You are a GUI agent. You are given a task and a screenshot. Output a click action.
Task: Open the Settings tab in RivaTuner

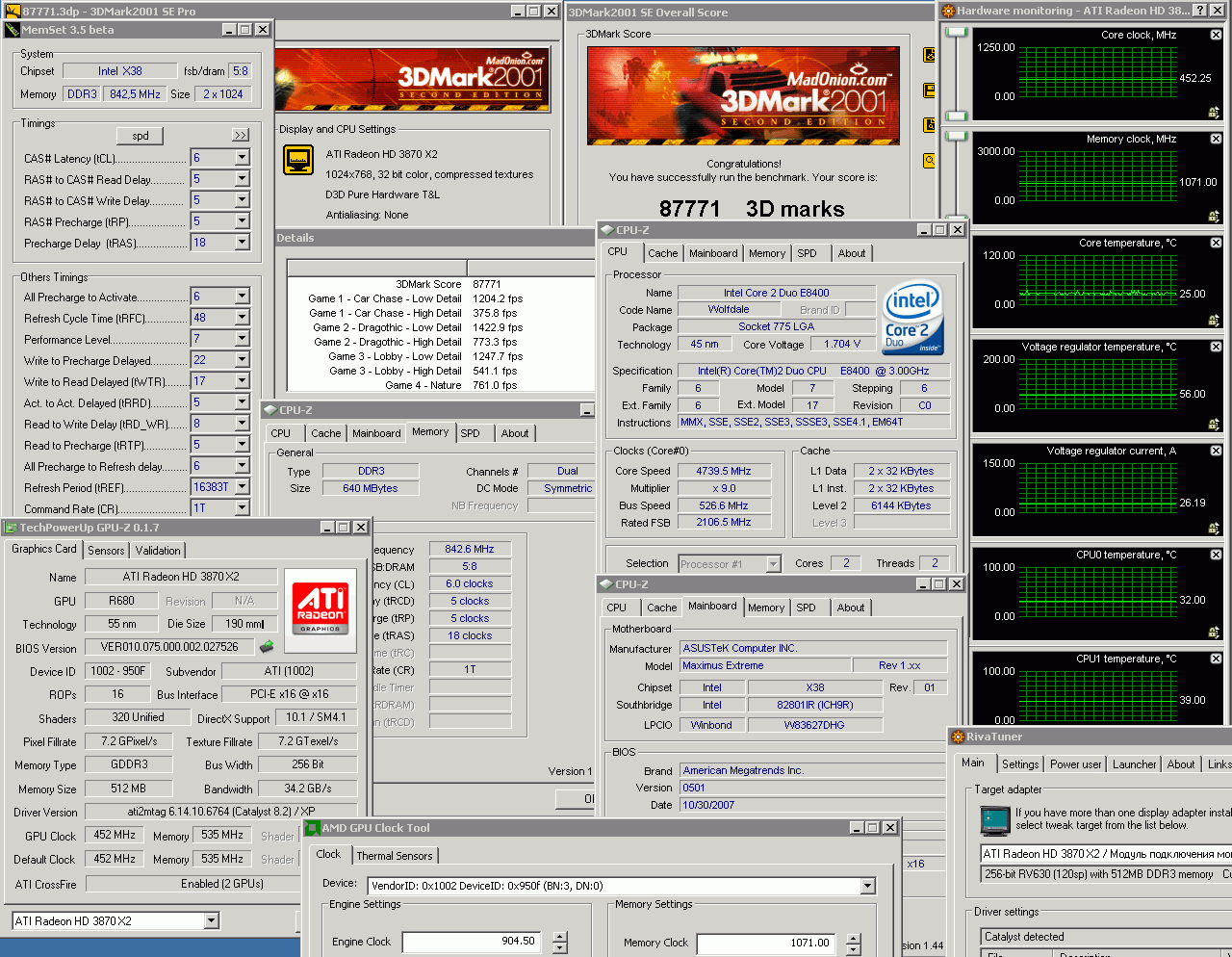(x=1020, y=764)
